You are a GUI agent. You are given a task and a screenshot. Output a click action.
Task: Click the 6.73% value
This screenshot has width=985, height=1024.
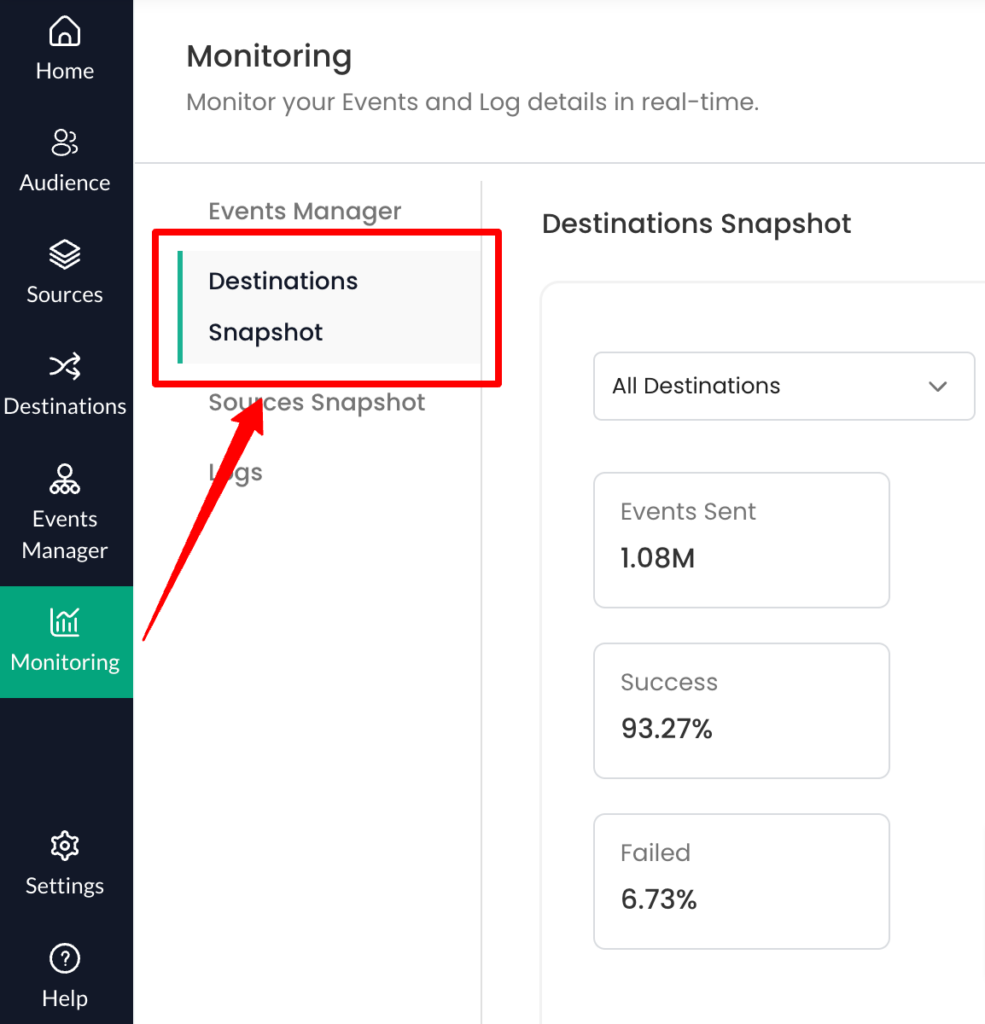point(658,899)
